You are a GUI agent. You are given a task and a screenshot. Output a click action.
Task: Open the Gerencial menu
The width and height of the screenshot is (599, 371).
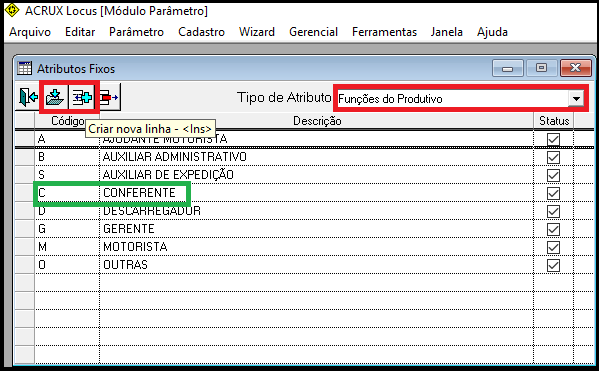[x=313, y=32]
